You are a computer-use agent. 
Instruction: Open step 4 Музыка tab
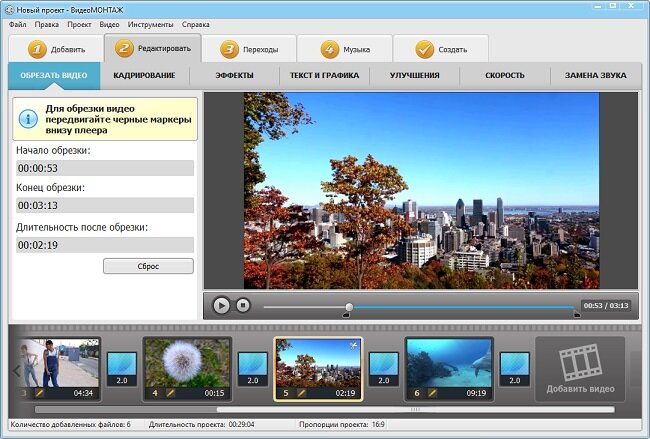345,49
